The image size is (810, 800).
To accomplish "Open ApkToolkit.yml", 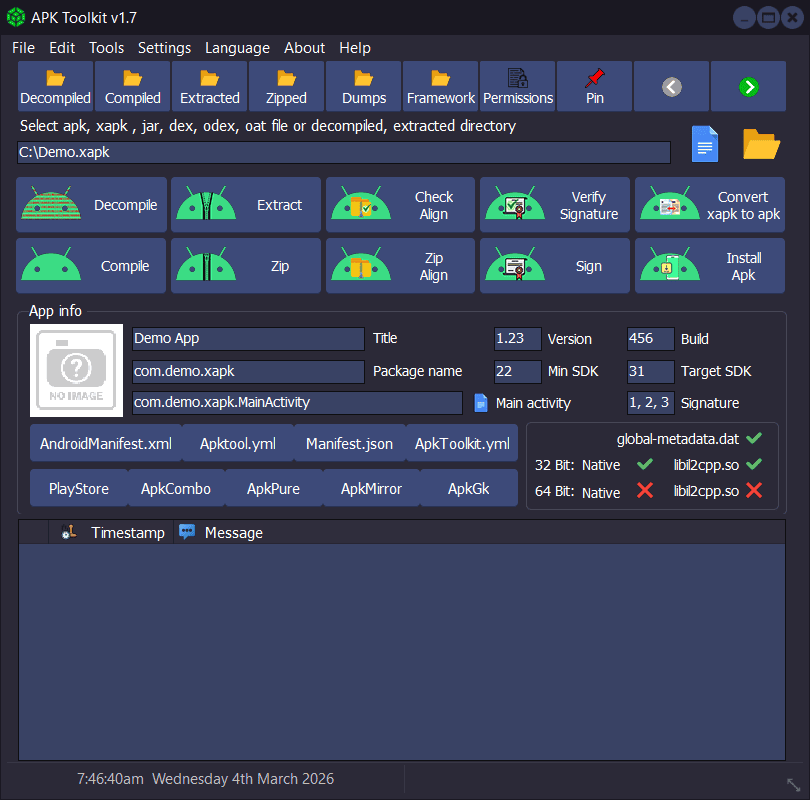I will tap(462, 443).
